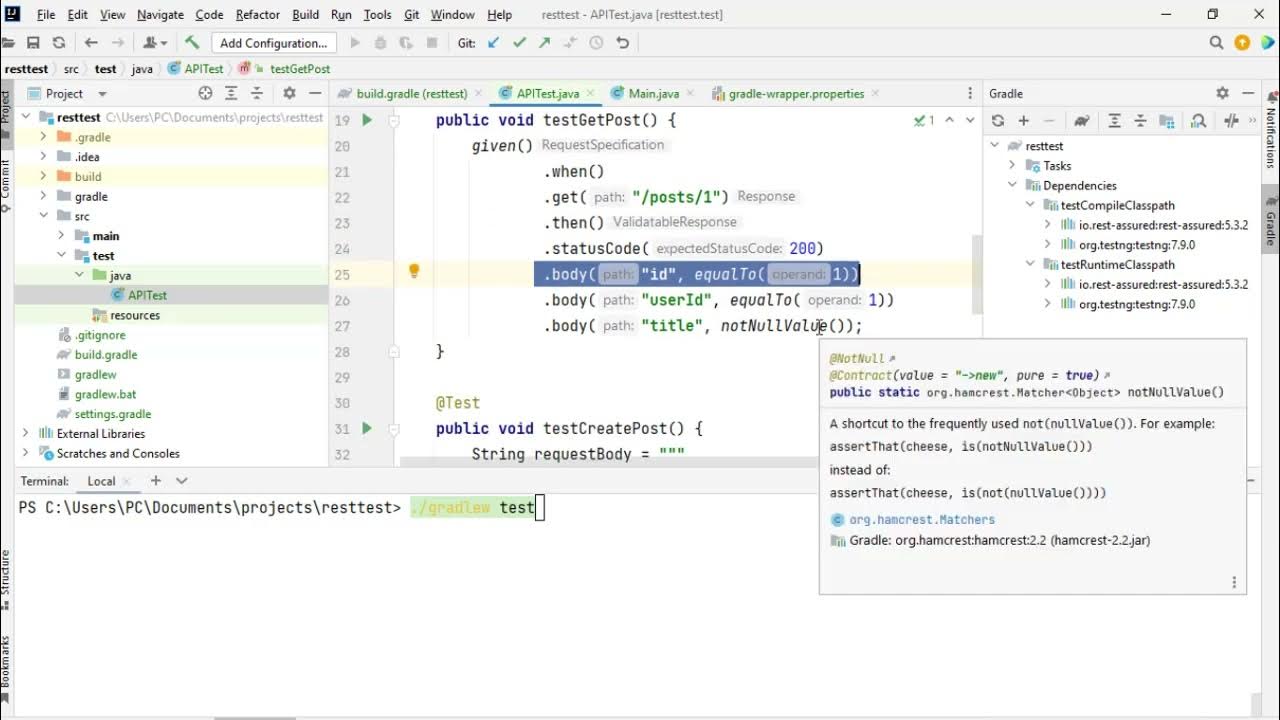1280x720 pixels.
Task: Collapse all in Project panel
Action: pos(257,93)
